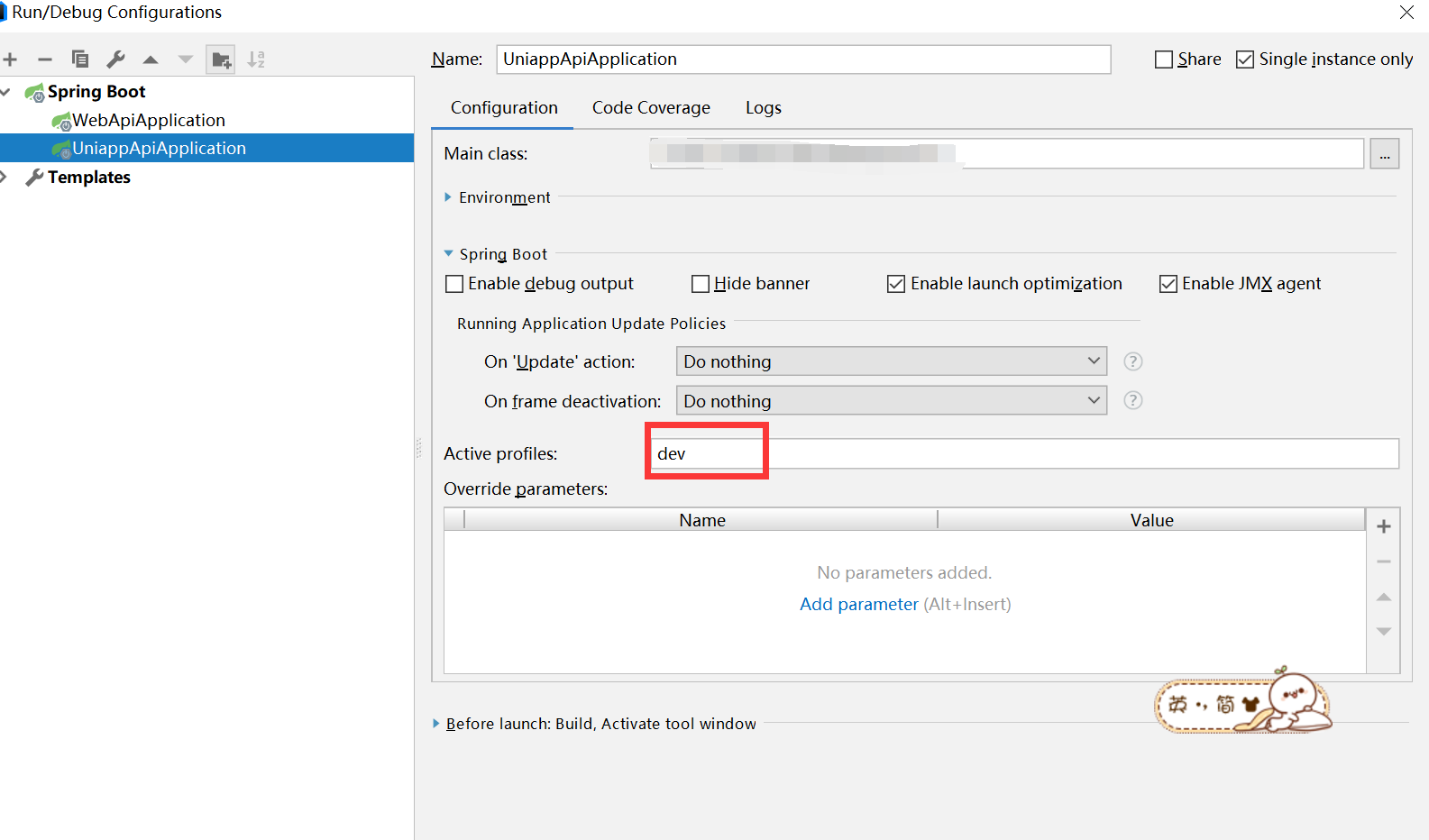Viewport: 1429px width, 840px height.
Task: Open the On frame deactivation dropdown
Action: coord(892,400)
